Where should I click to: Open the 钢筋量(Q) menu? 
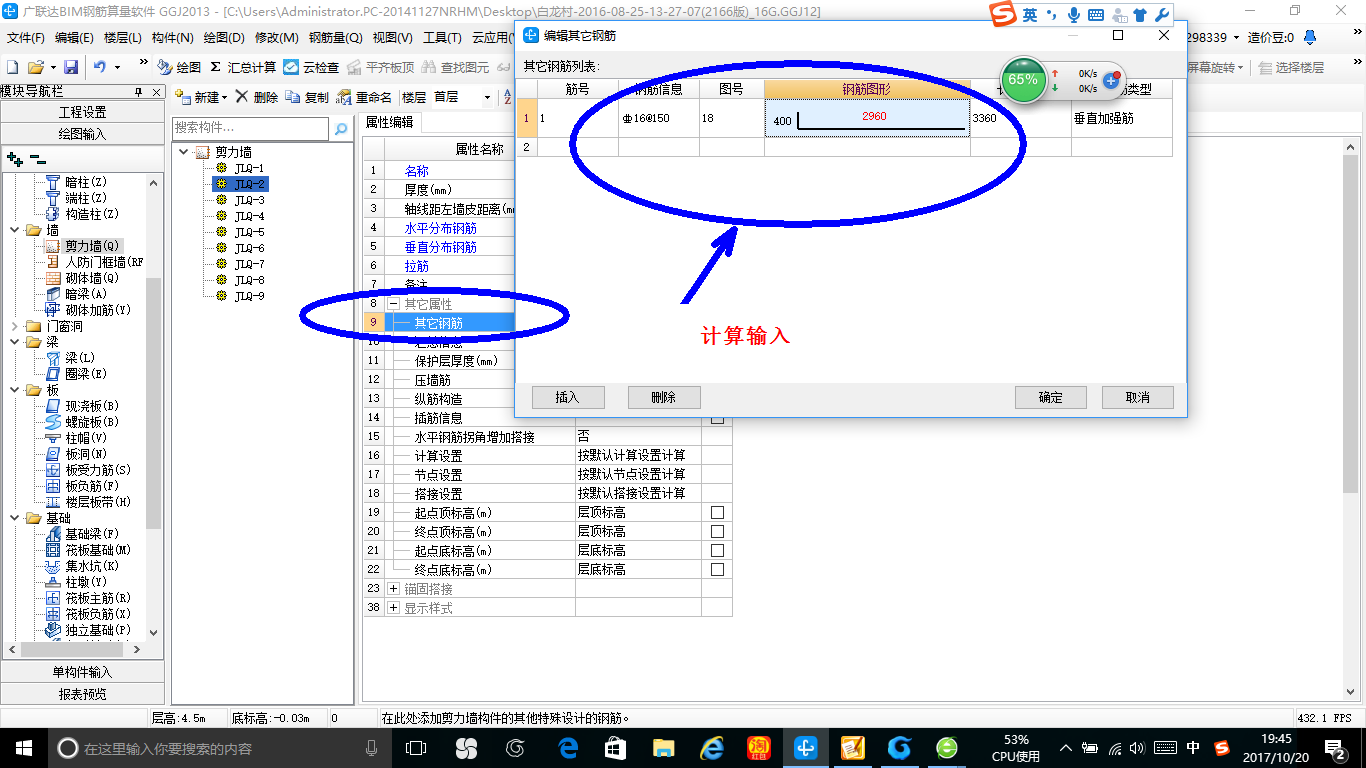[335, 38]
